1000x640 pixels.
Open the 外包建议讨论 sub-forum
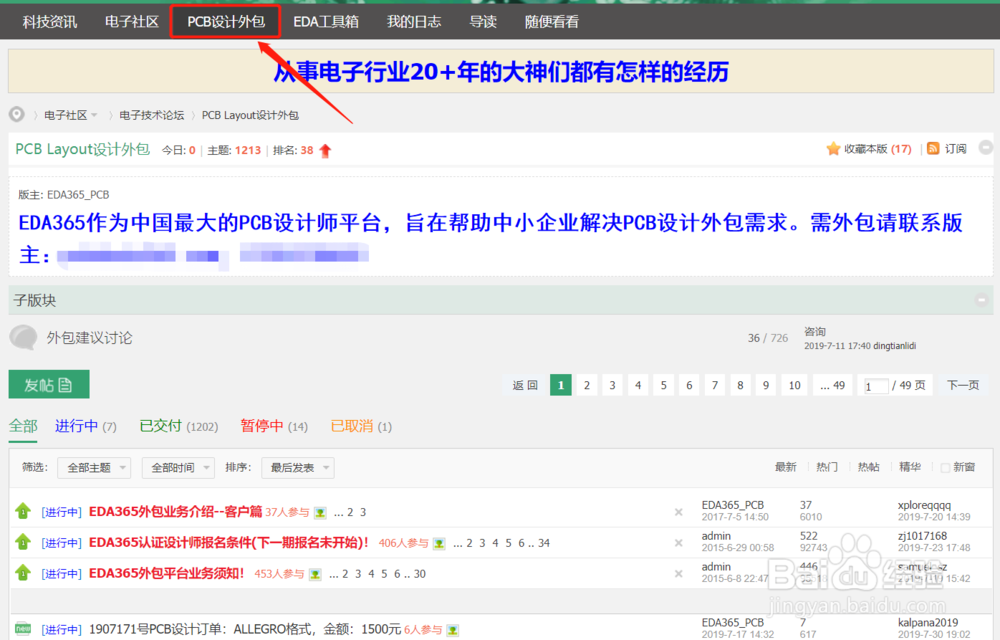click(x=89, y=338)
